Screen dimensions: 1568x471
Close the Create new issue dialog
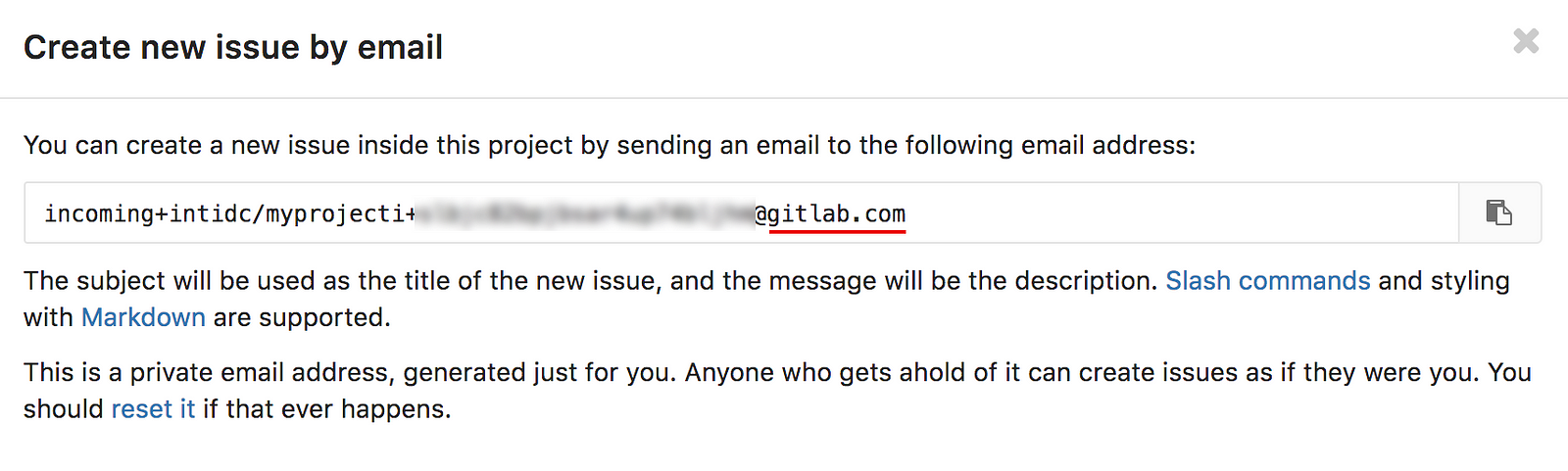pos(1526,41)
